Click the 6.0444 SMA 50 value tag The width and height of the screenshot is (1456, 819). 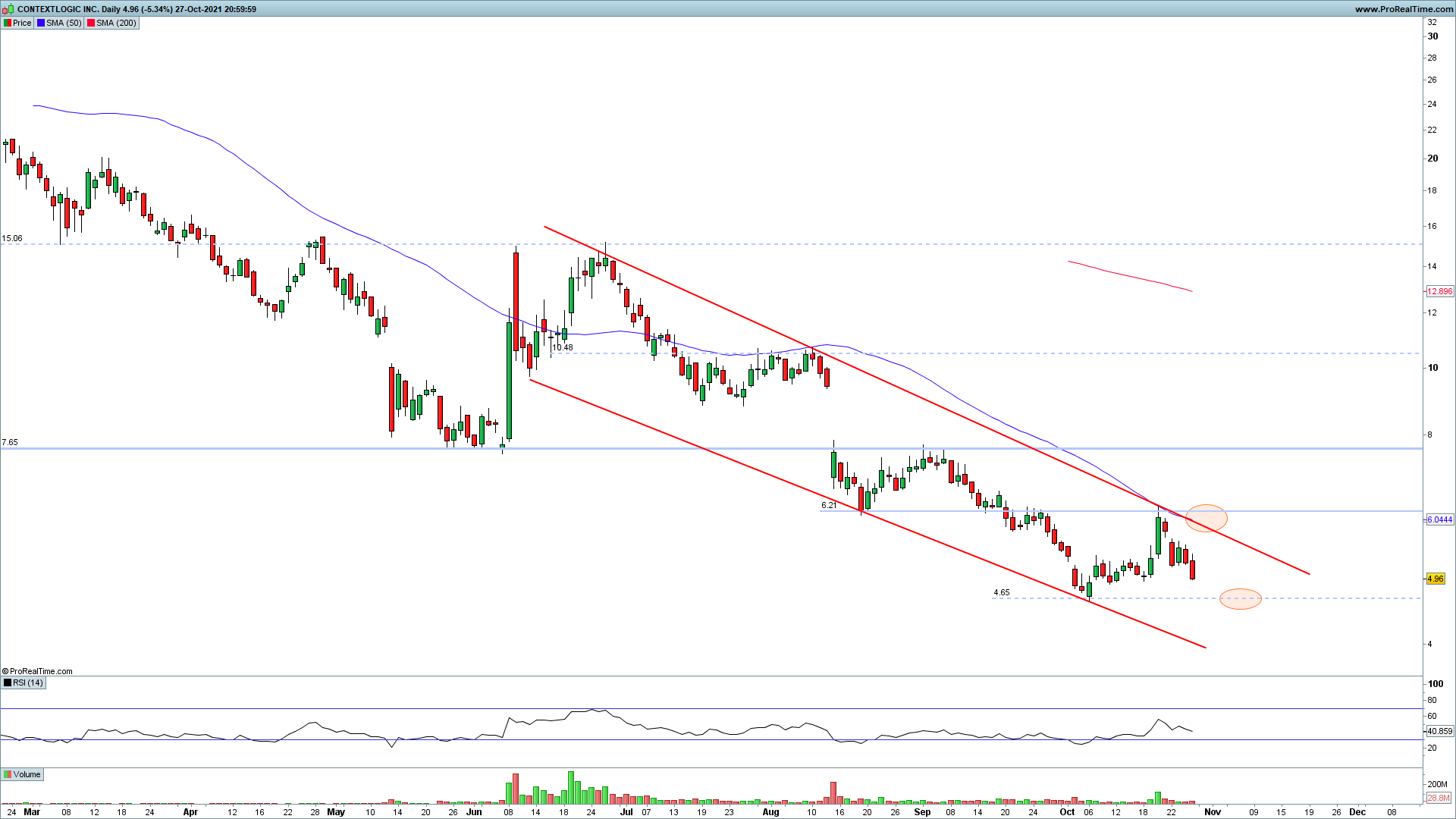point(1439,519)
